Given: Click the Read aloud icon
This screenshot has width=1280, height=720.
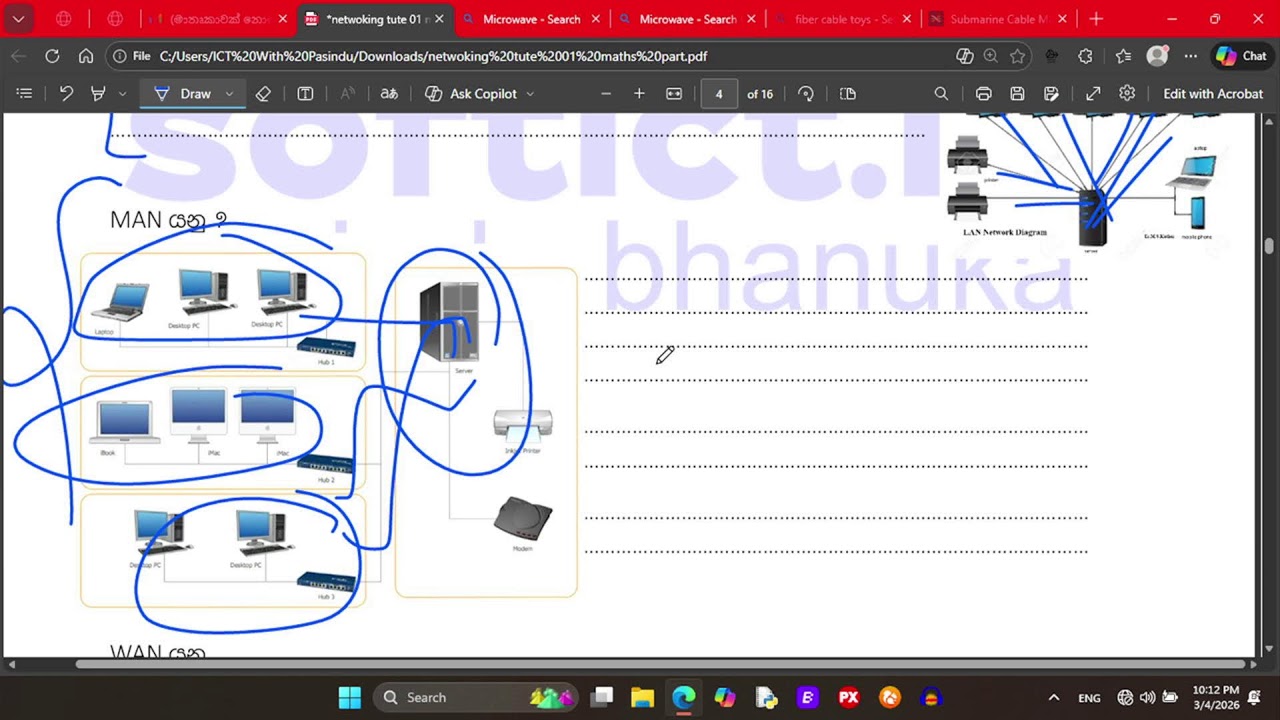Looking at the screenshot, I should coord(348,93).
